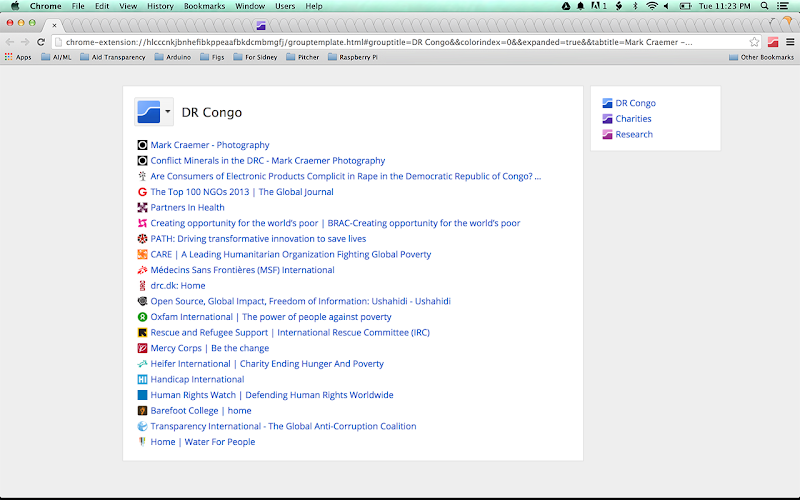Image resolution: width=800 pixels, height=500 pixels.
Task: Select the purple group tab in tab strip
Action: (261, 26)
